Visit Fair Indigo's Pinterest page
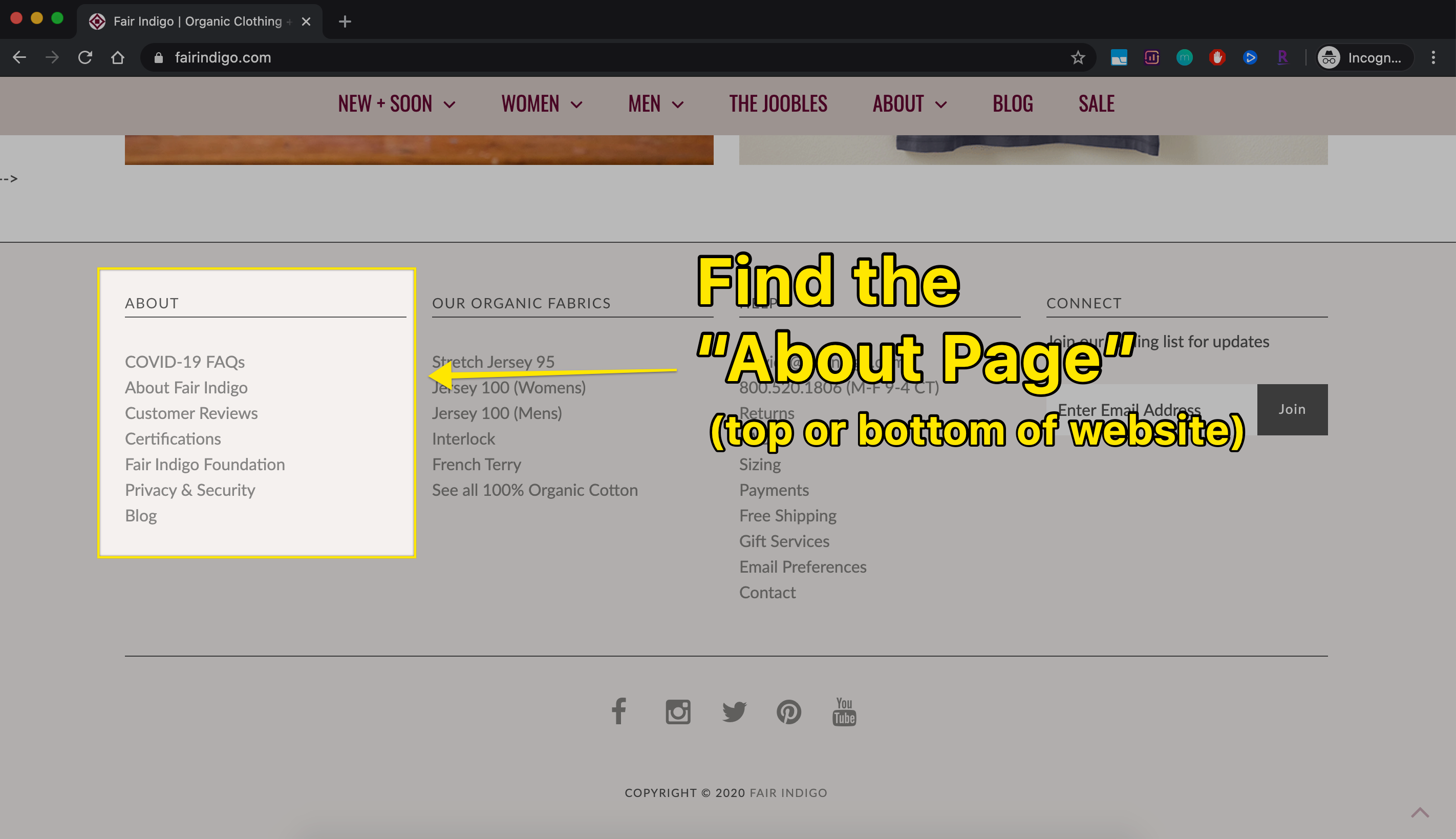The height and width of the screenshot is (839, 1456). point(788,711)
